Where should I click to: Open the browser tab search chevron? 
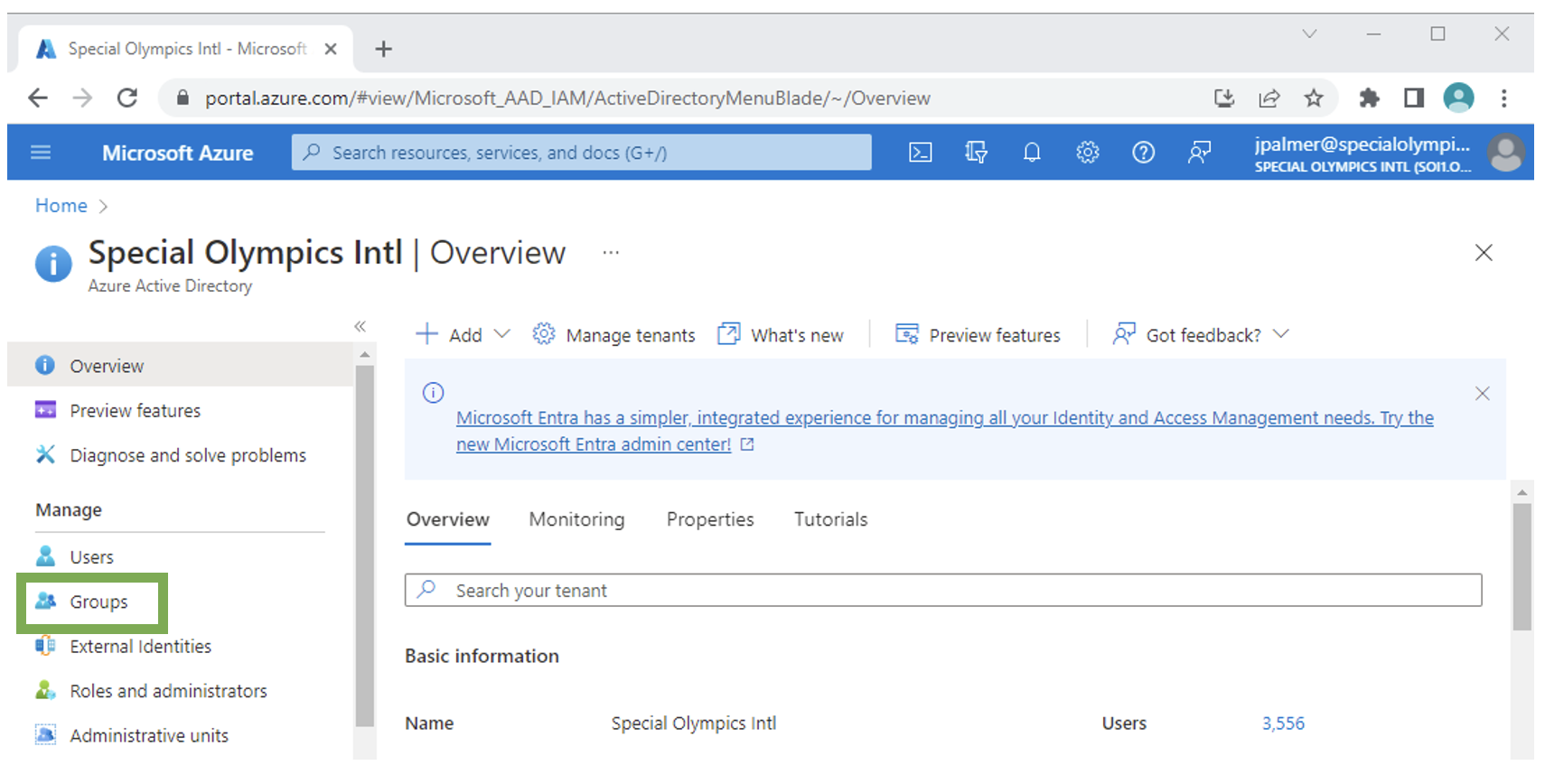(x=1309, y=34)
